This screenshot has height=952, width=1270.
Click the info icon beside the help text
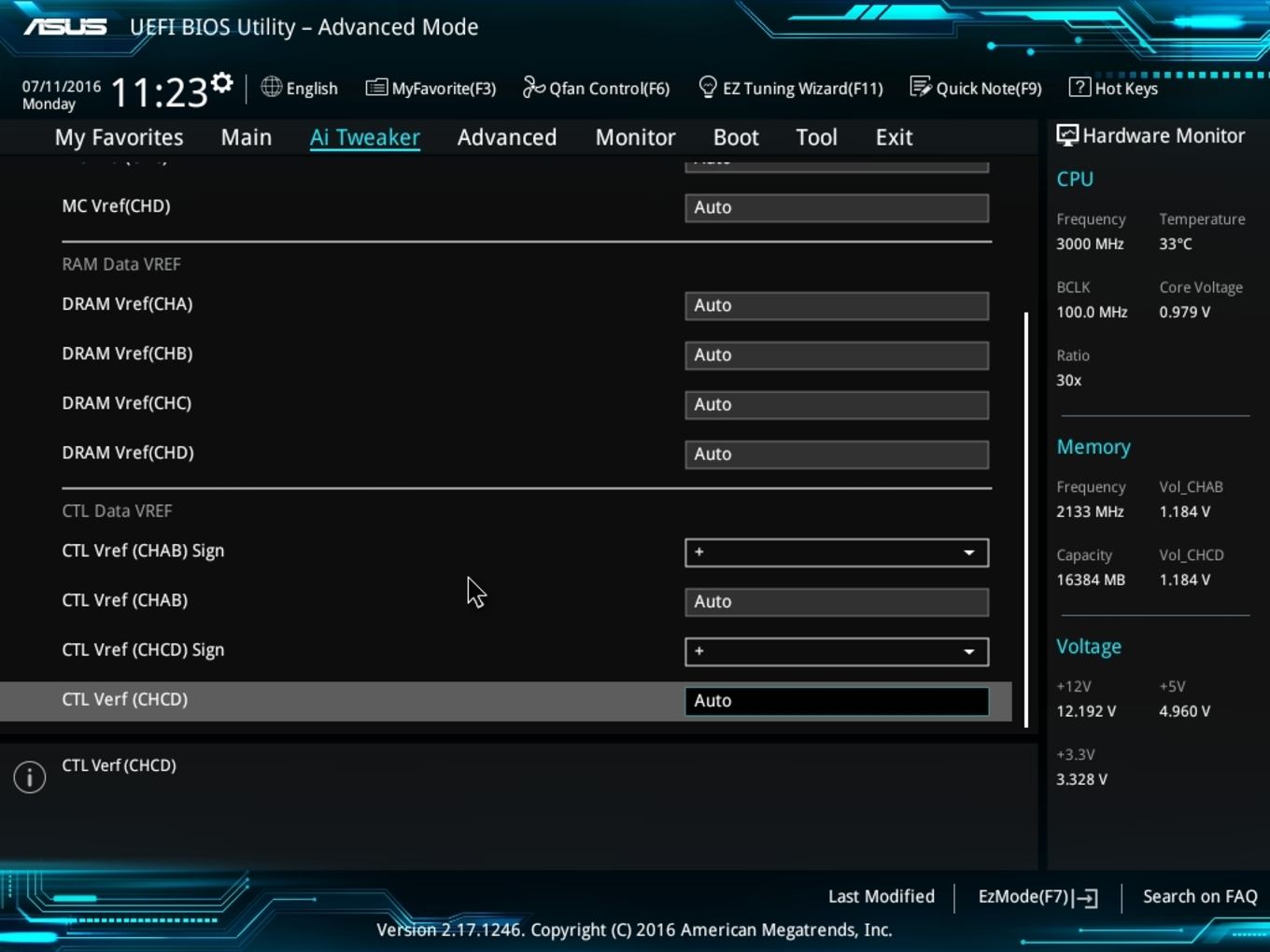point(30,777)
